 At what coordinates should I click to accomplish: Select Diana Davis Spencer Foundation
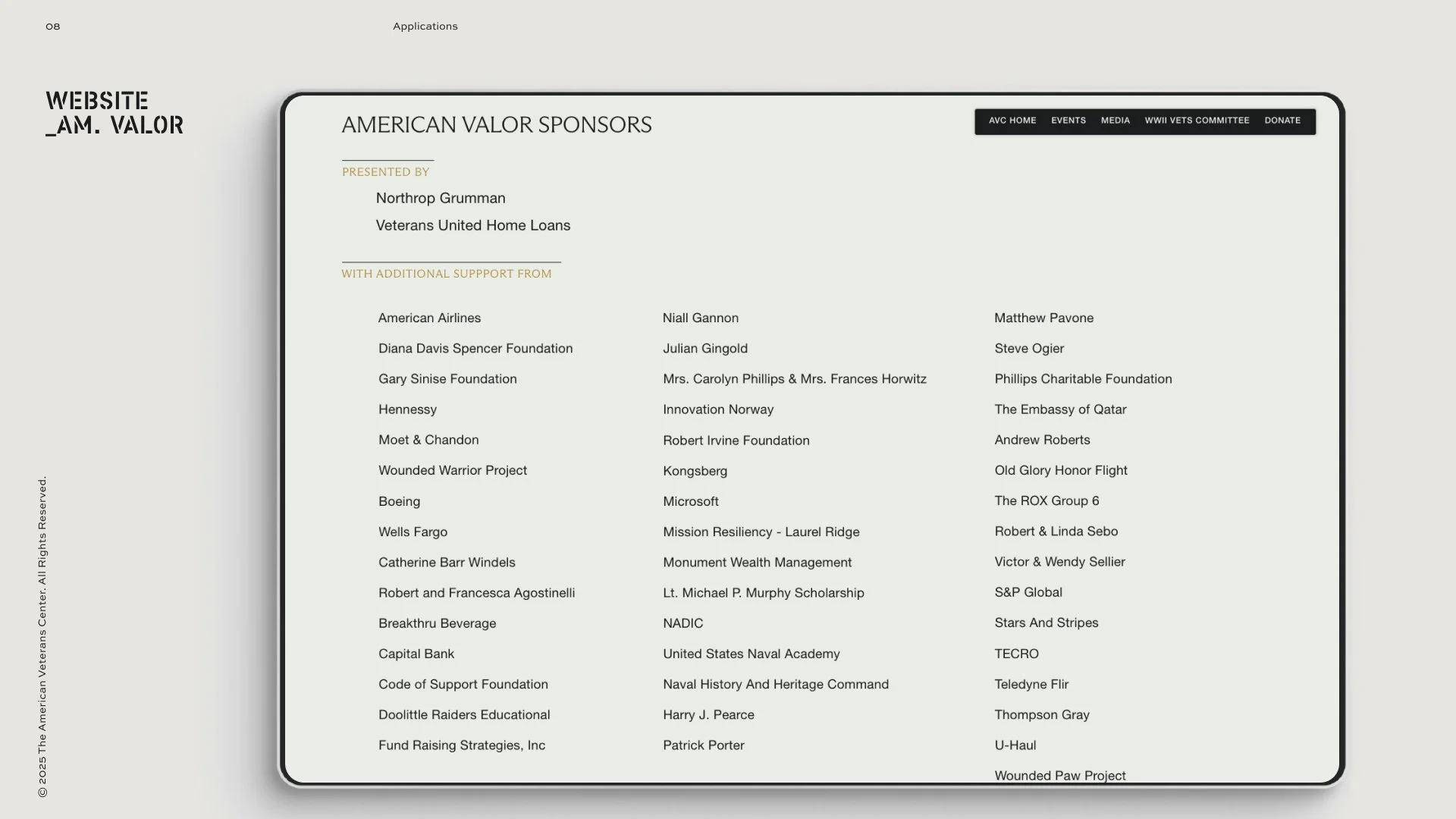(x=475, y=349)
